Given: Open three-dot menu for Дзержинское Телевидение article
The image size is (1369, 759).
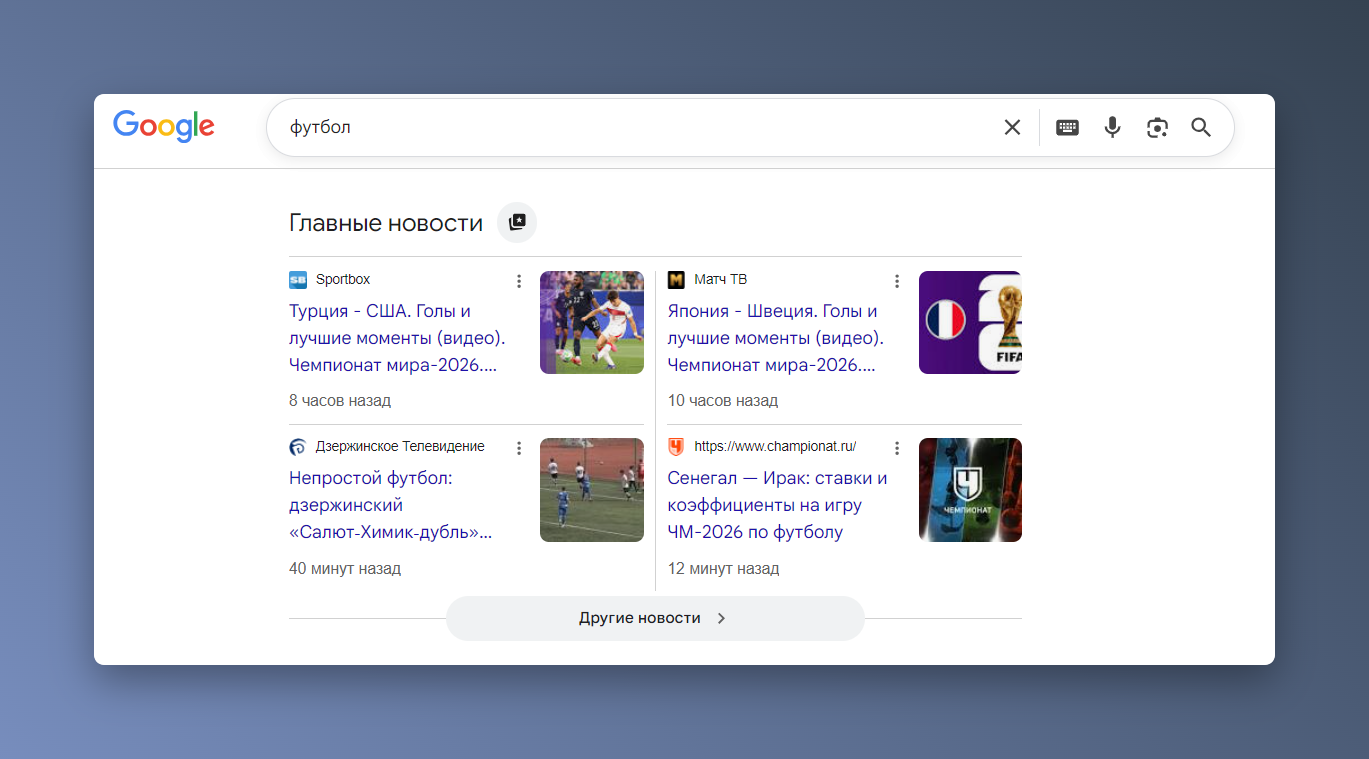Looking at the screenshot, I should click(x=518, y=448).
